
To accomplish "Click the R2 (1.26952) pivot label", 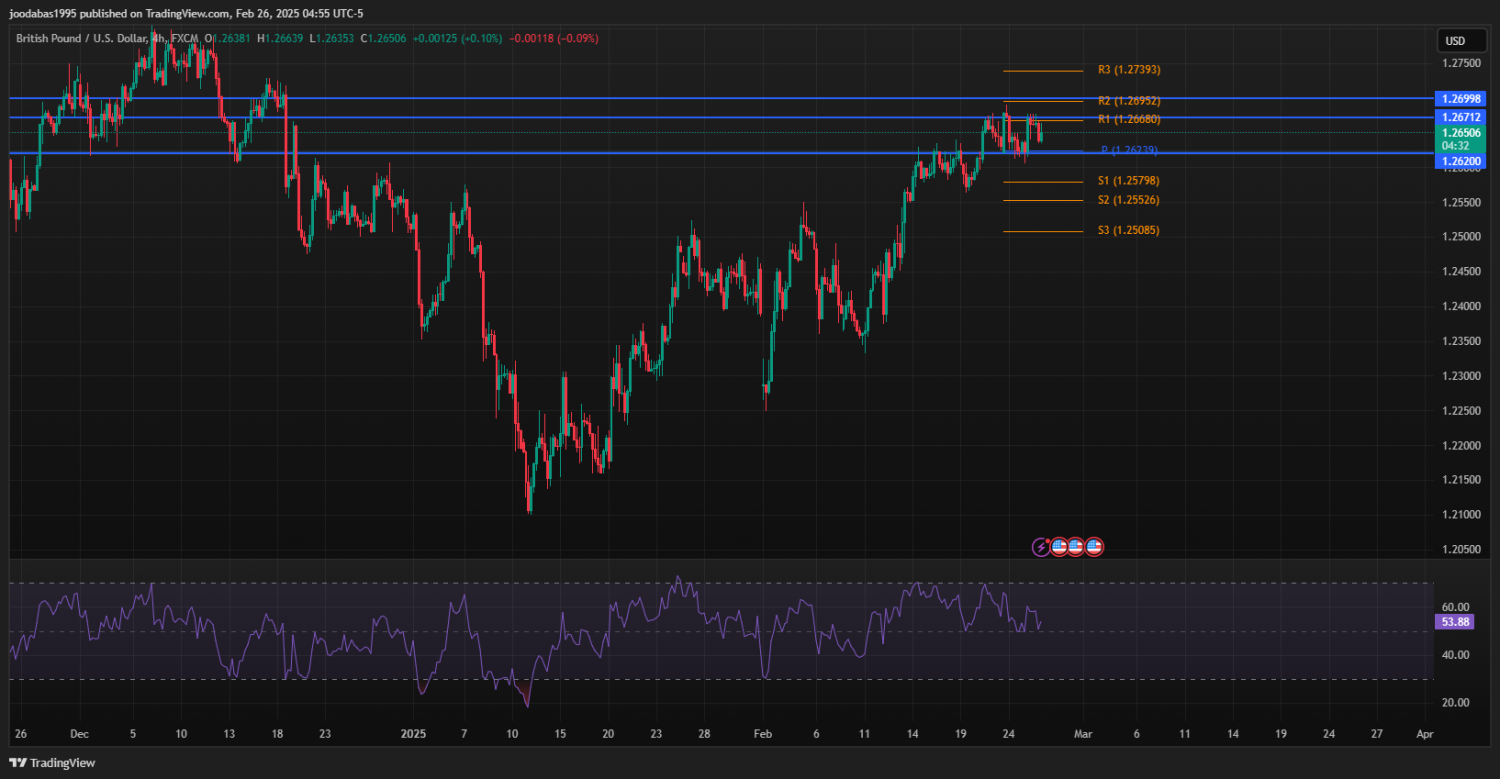I will [x=1128, y=101].
